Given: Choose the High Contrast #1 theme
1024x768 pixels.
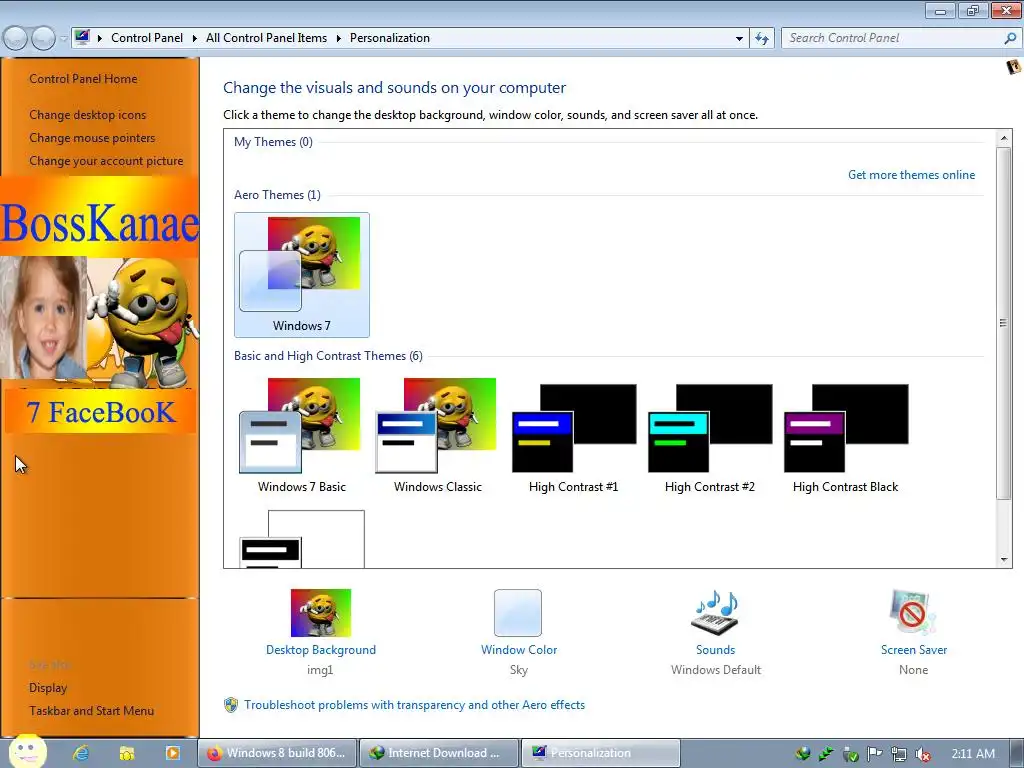Looking at the screenshot, I should (x=573, y=436).
